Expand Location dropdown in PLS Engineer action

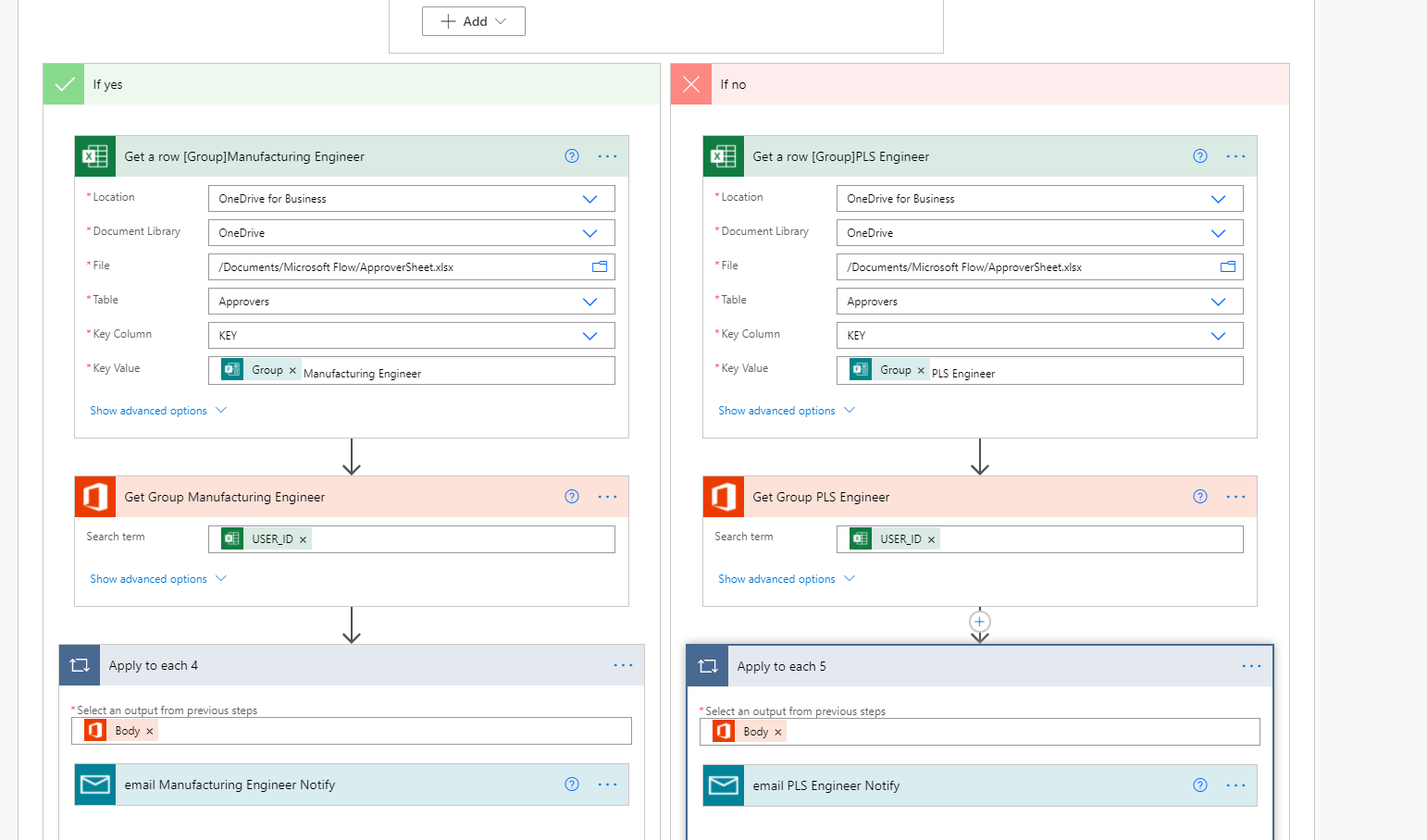(x=1218, y=199)
